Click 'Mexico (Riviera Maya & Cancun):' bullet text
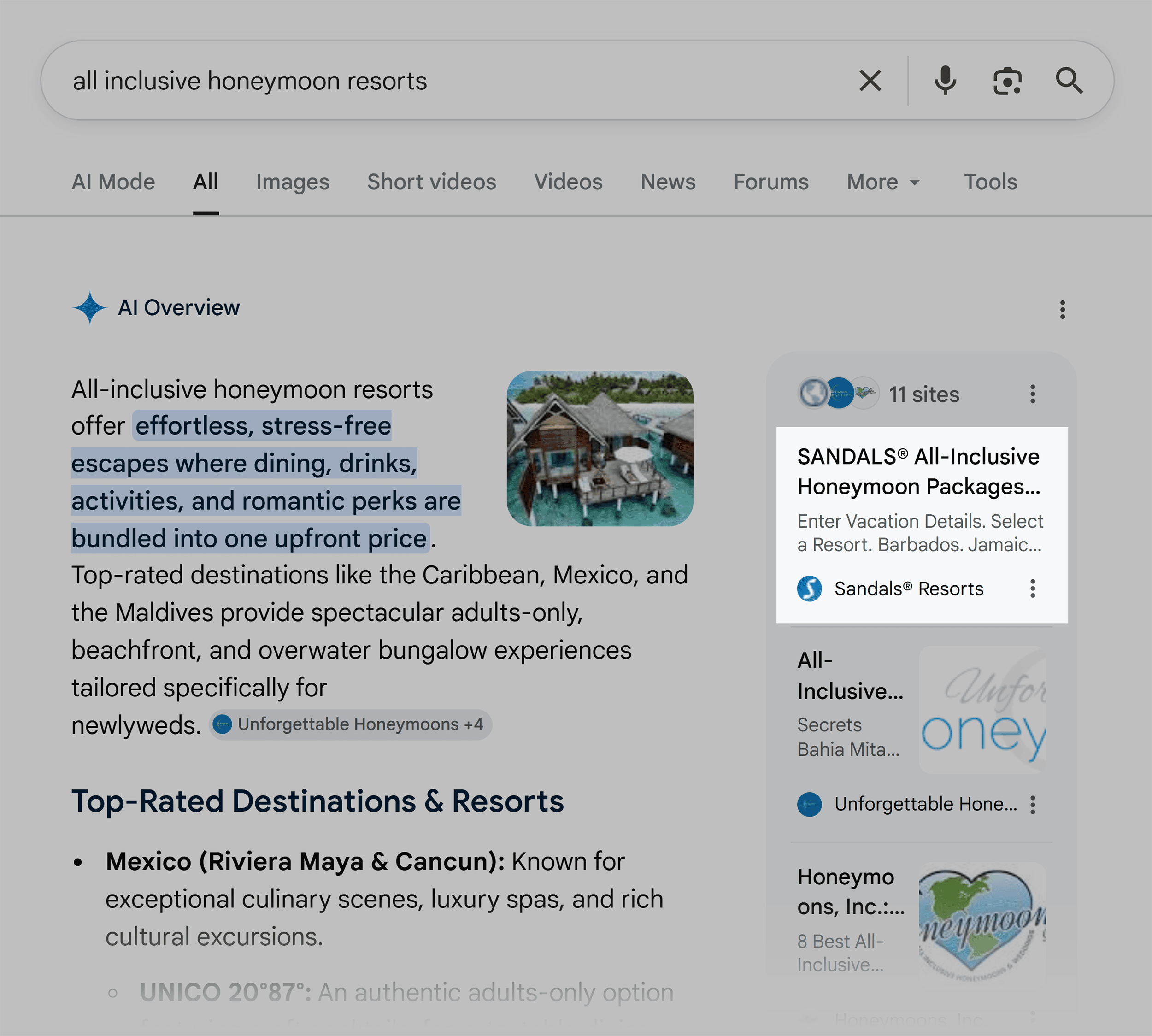The height and width of the screenshot is (1036, 1152). 305,862
